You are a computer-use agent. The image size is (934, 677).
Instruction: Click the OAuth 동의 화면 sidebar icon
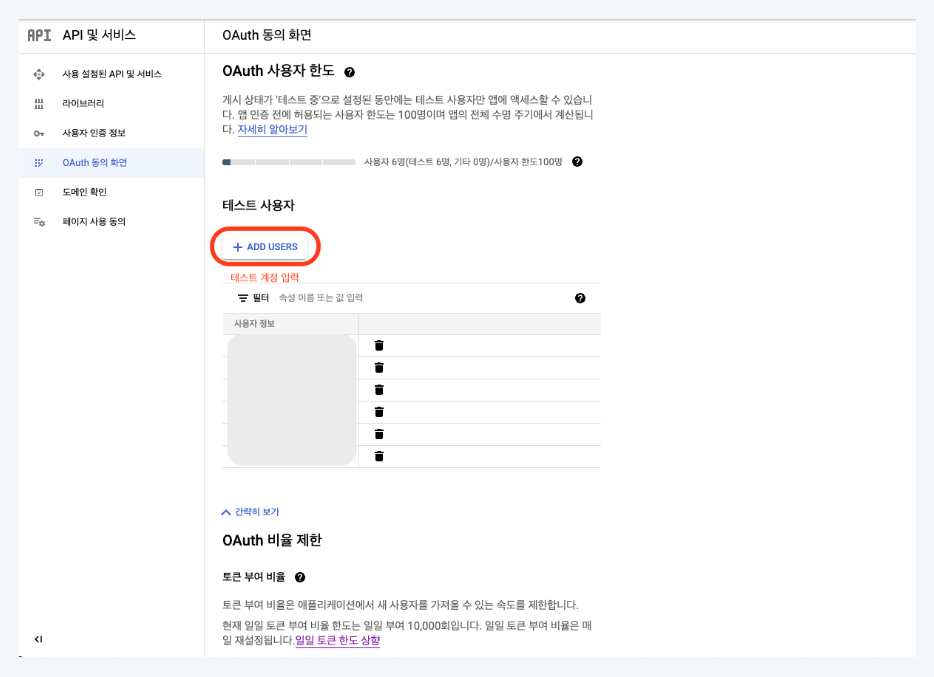[x=38, y=162]
